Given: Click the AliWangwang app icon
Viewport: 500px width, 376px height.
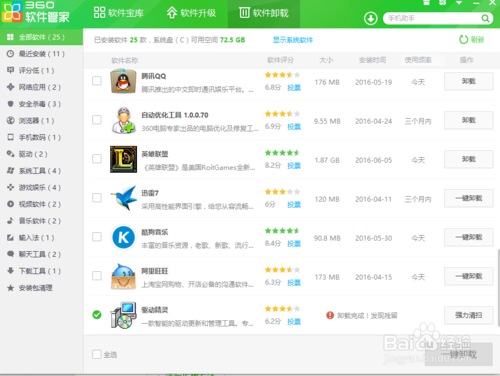Looking at the screenshot, I should pyautogui.click(x=123, y=276).
